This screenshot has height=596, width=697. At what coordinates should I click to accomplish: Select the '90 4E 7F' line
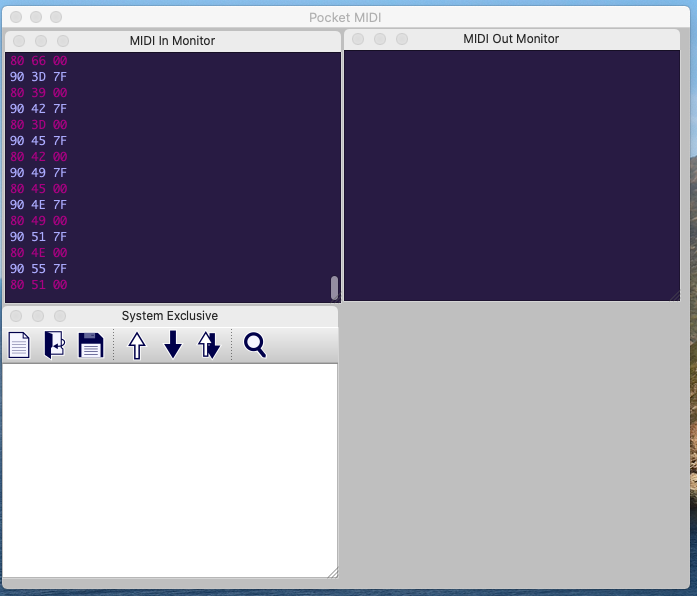point(39,205)
